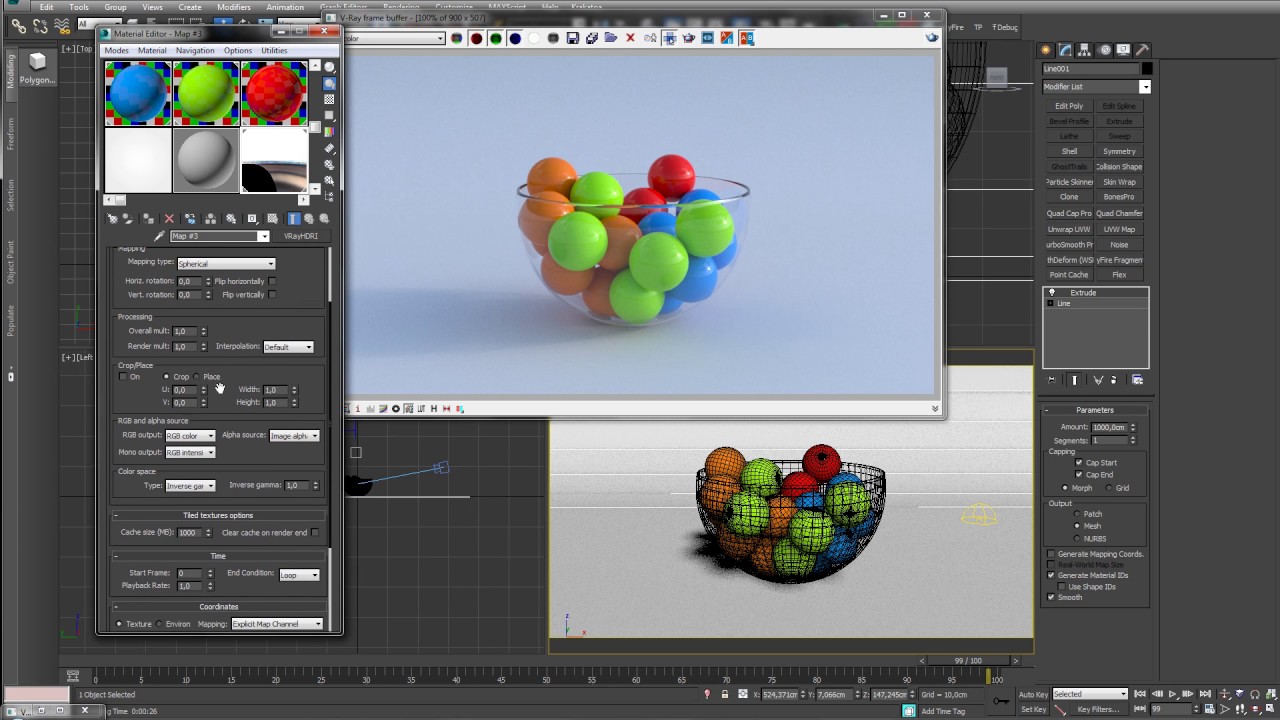Open Material menu in Material Editor
Screen dimensions: 1280x720
coord(152,50)
